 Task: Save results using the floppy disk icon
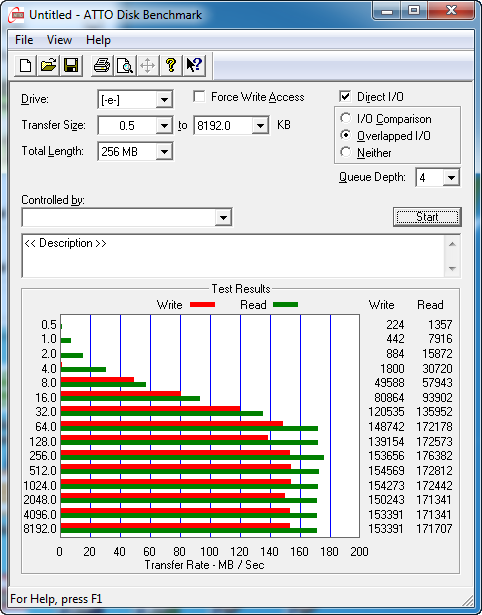(71, 65)
